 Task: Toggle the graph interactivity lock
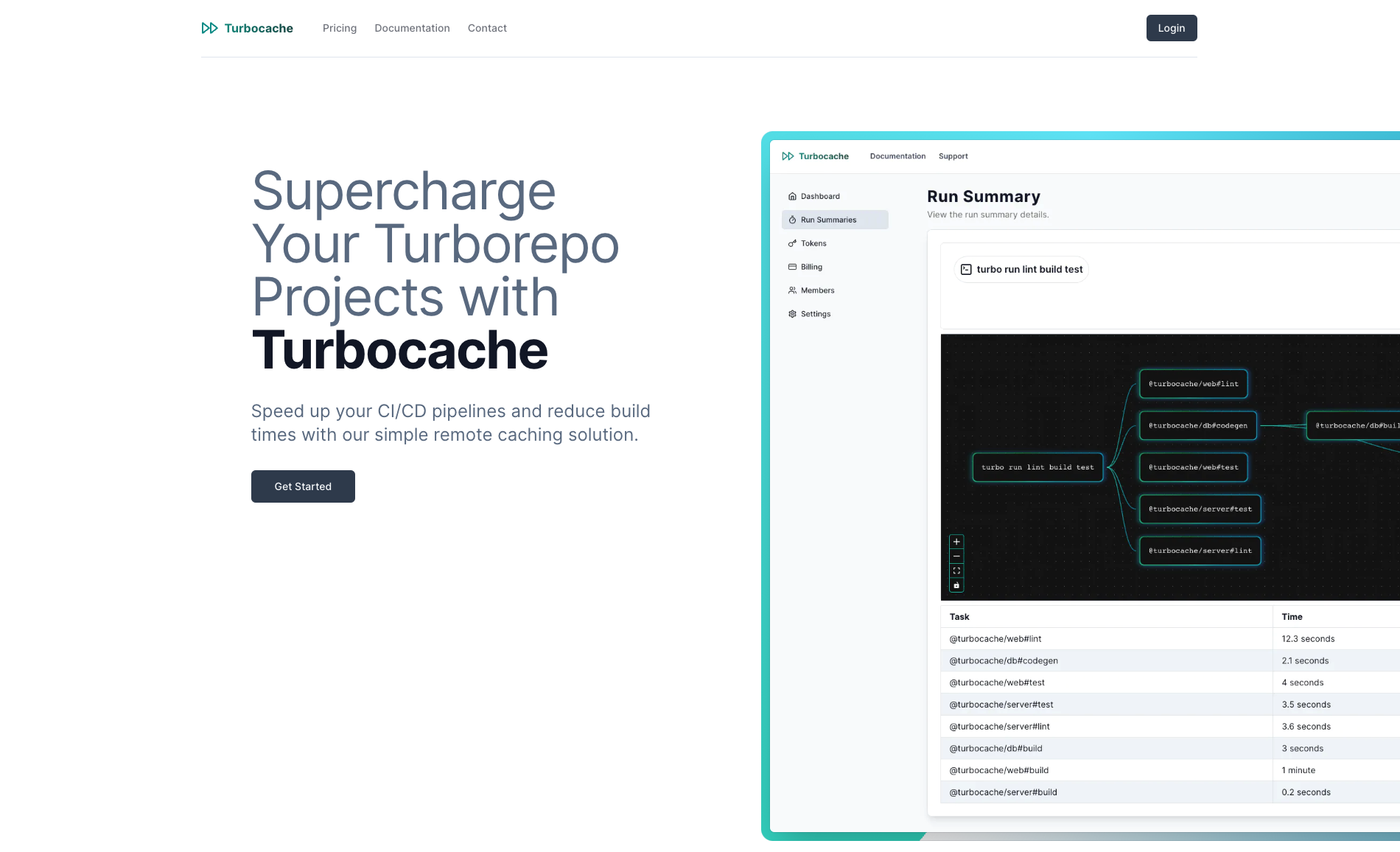[x=956, y=584]
